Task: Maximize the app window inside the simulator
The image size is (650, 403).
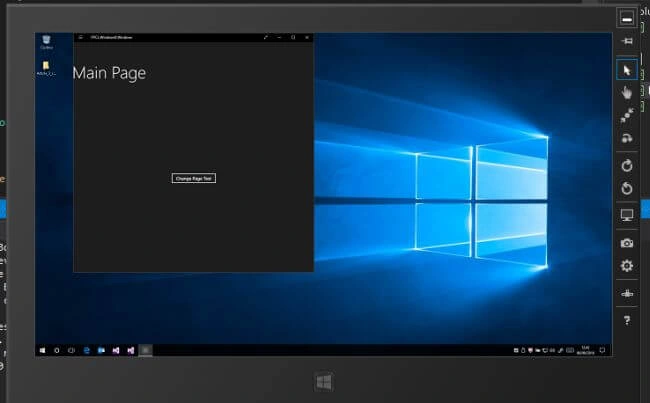Action: tap(293, 37)
